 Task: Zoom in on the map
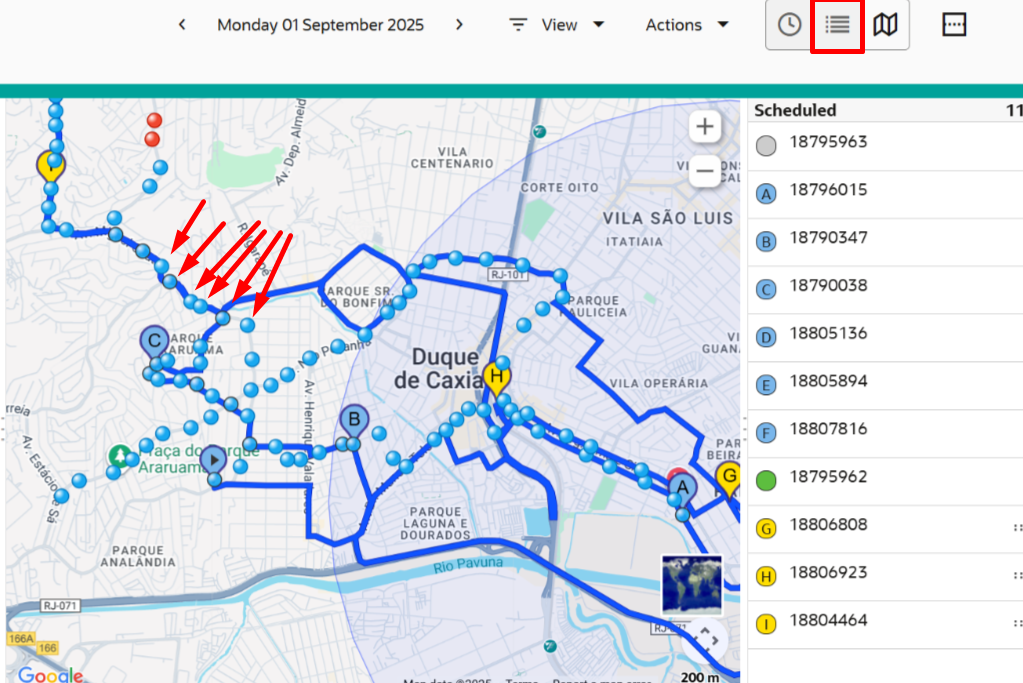tap(705, 127)
